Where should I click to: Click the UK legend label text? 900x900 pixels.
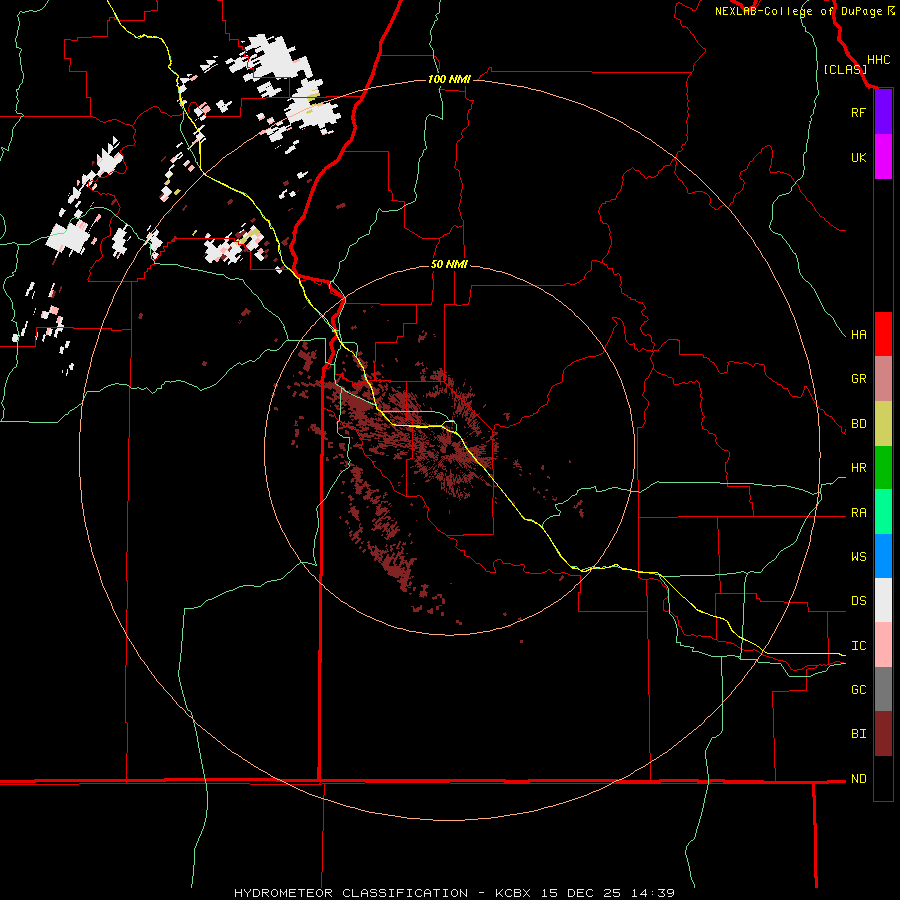[x=858, y=157]
